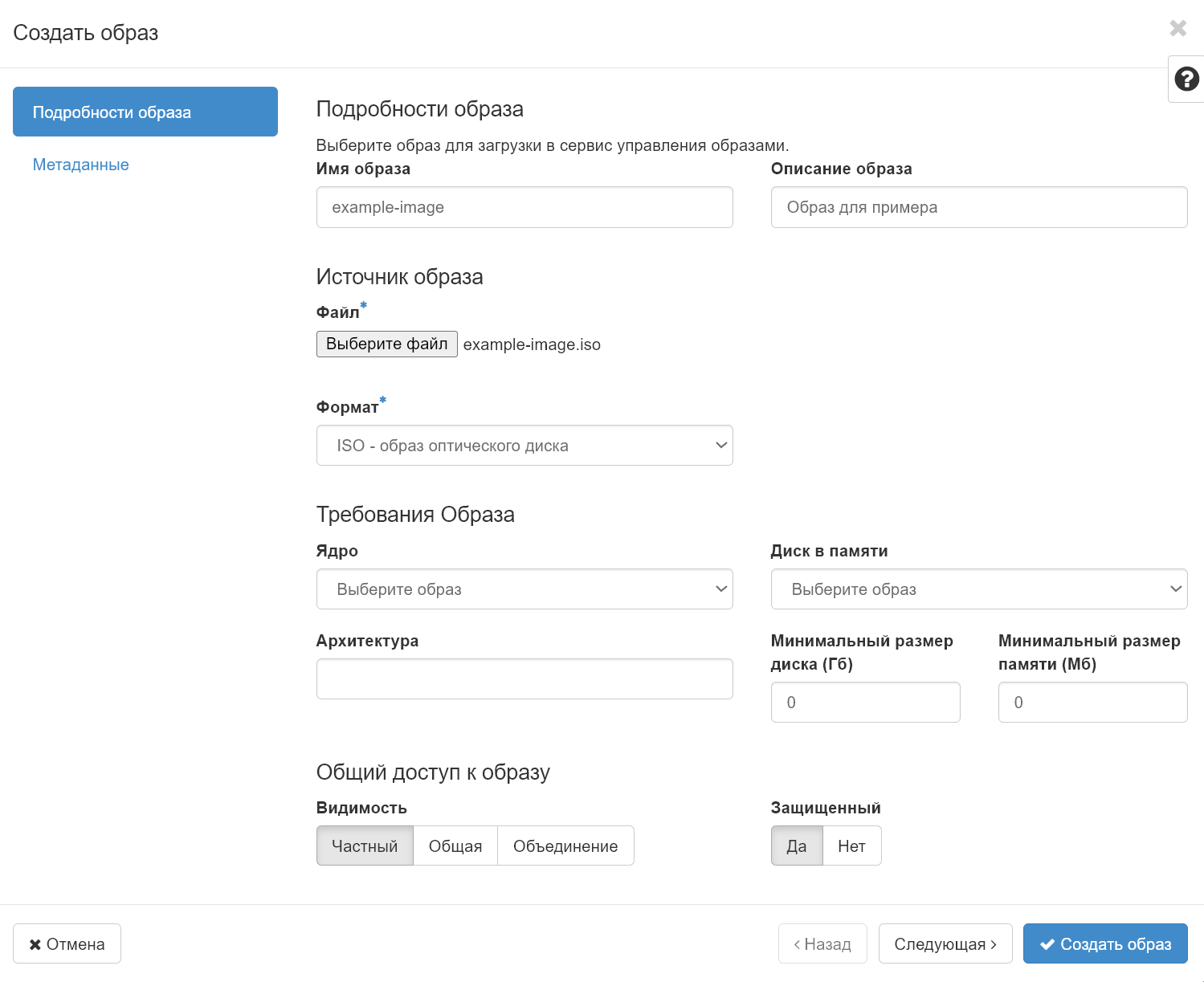The height and width of the screenshot is (982, 1204).
Task: Switch to the Метаданные tab
Action: click(x=80, y=165)
